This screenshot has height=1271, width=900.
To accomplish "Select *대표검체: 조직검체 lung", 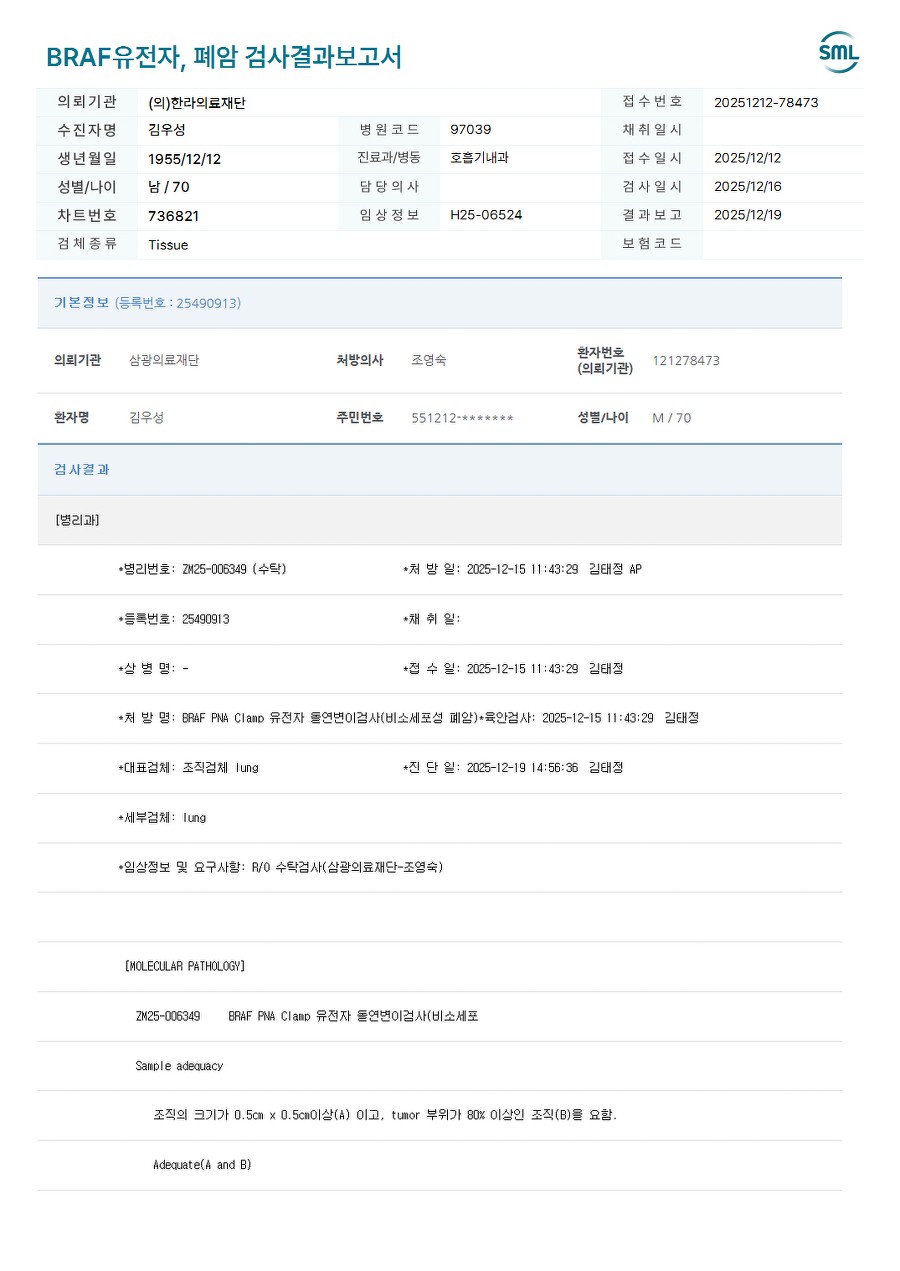I will [x=189, y=768].
